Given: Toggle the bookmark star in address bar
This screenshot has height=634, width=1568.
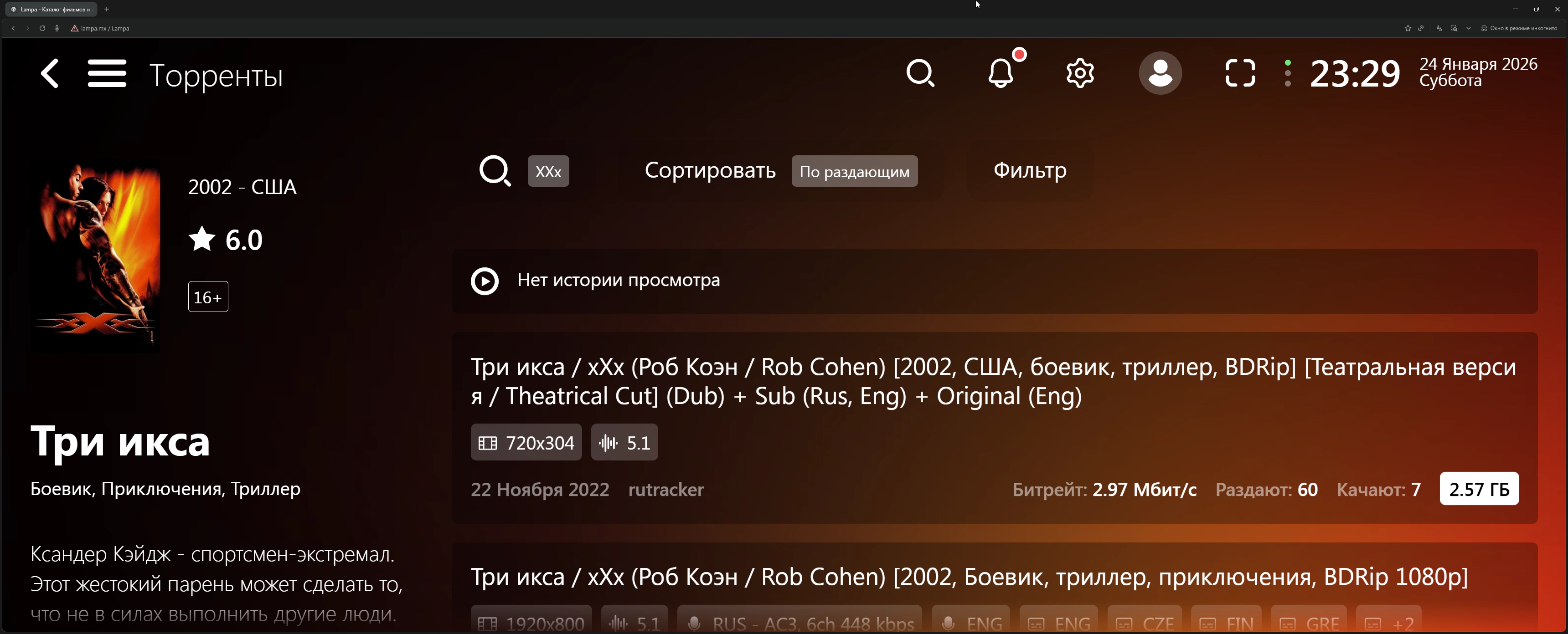Looking at the screenshot, I should pyautogui.click(x=1407, y=28).
